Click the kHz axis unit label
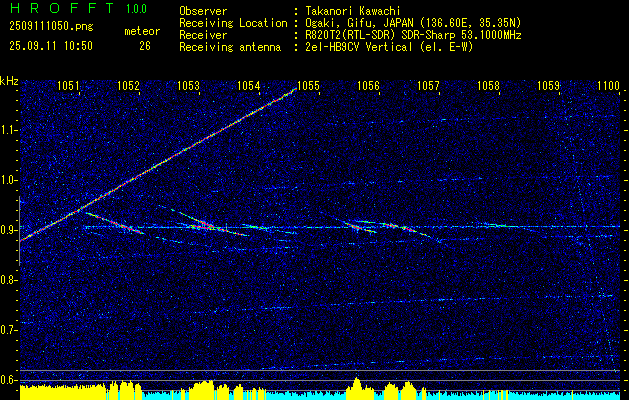 coord(9,81)
